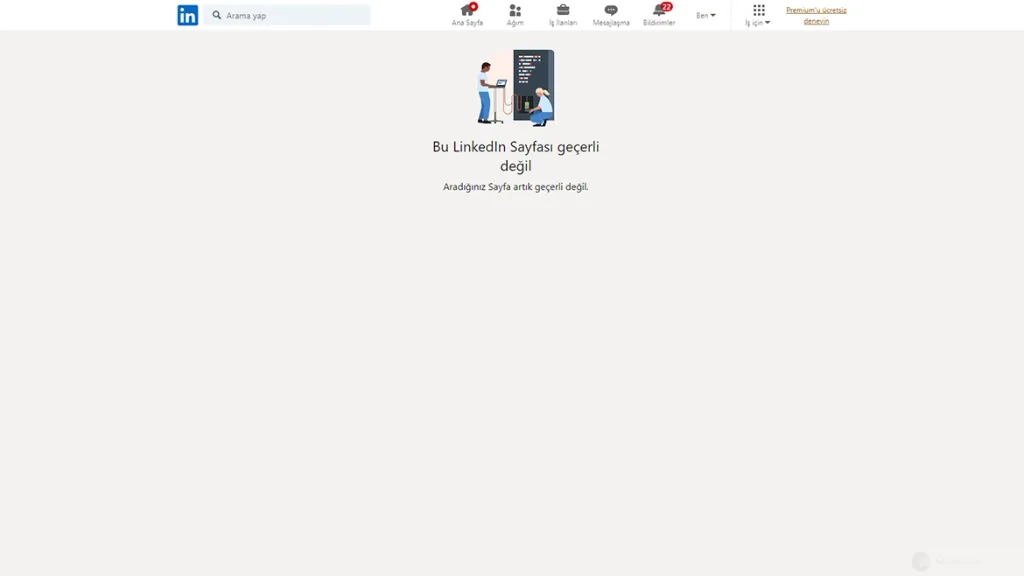The width and height of the screenshot is (1024, 576).
Task: Expand the Ben profile dropdown
Action: (706, 15)
